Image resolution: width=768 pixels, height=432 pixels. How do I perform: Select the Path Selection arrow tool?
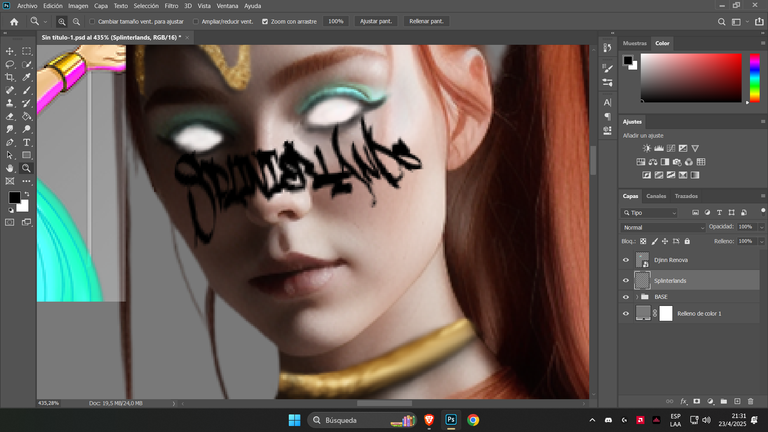click(9, 155)
